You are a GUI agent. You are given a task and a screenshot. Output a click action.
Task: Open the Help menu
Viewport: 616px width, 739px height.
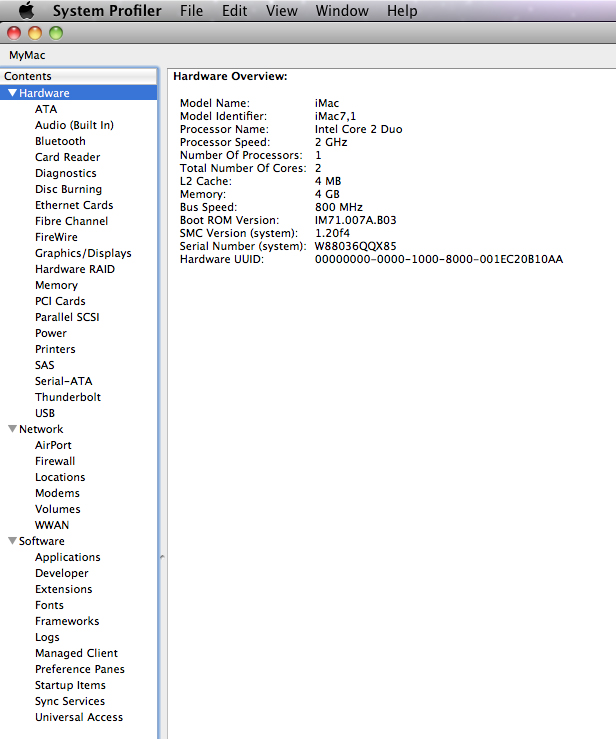pos(402,10)
